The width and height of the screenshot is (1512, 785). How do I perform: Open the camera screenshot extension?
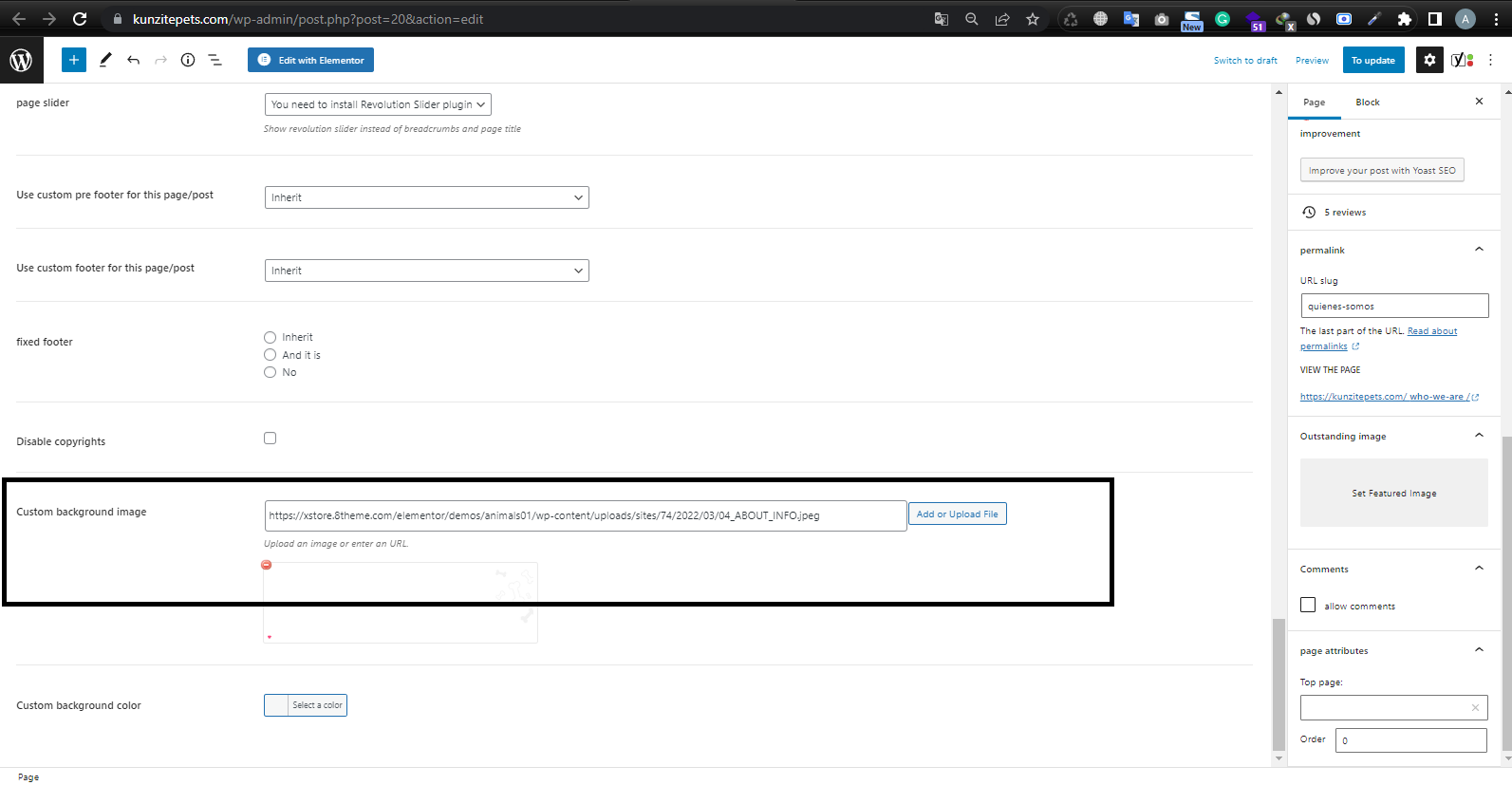coord(1162,19)
